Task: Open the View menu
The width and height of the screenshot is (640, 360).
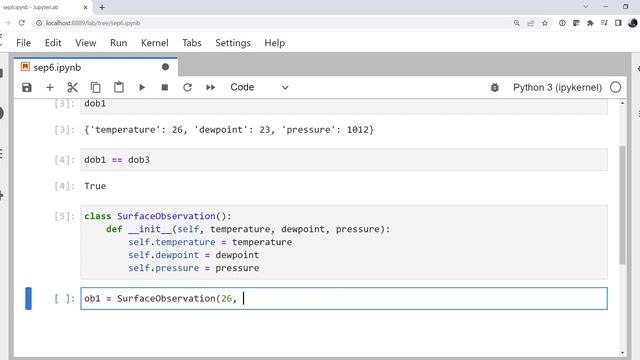Action: point(86,43)
